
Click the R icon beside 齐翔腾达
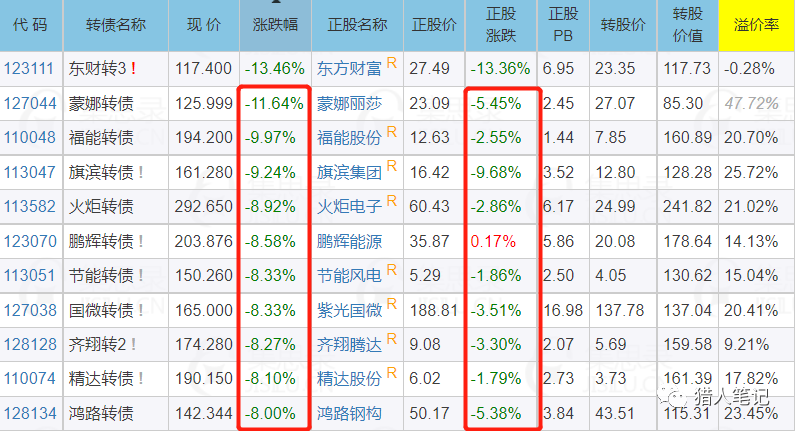pyautogui.click(x=391, y=338)
